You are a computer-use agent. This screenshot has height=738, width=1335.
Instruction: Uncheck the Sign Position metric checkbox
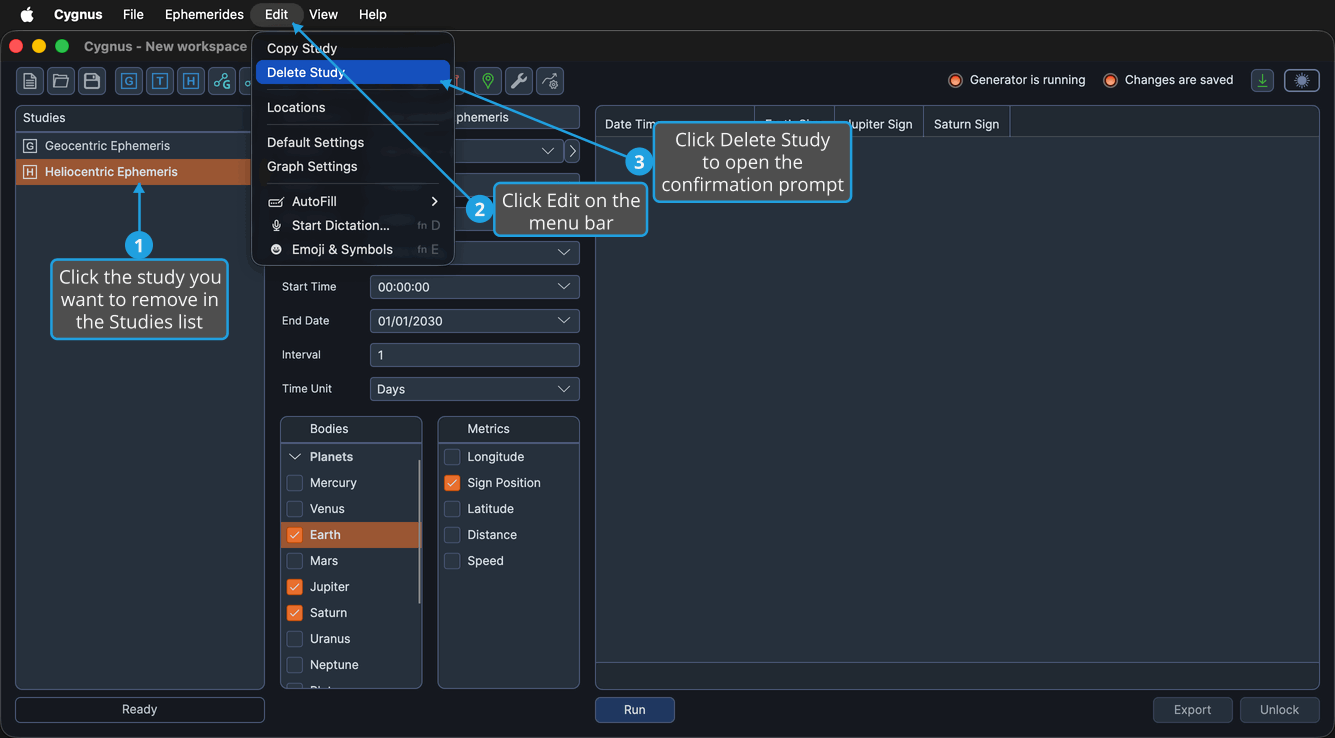(452, 483)
